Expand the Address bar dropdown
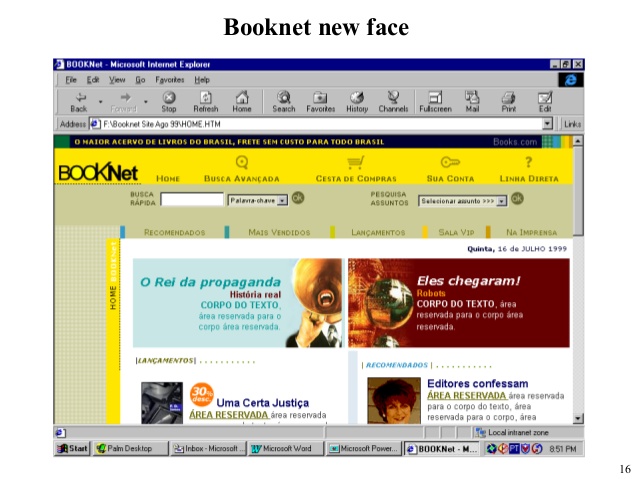638x479 pixels. pos(547,123)
